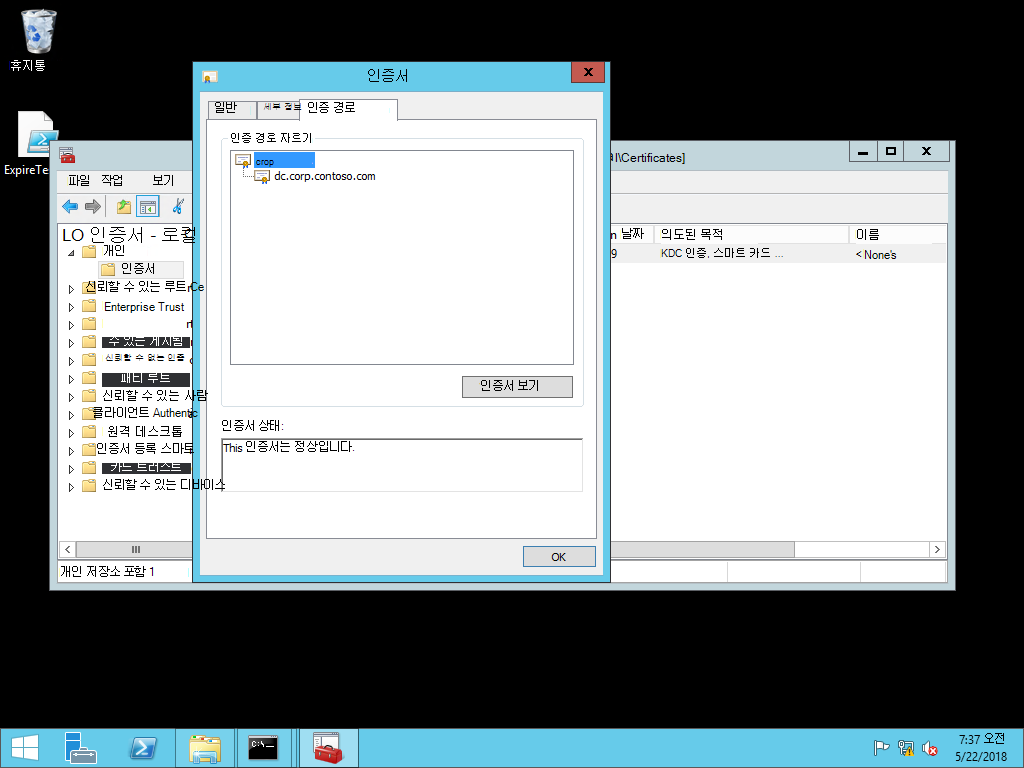
Task: Click the left arrow of tree scrollbar
Action: (x=67, y=549)
